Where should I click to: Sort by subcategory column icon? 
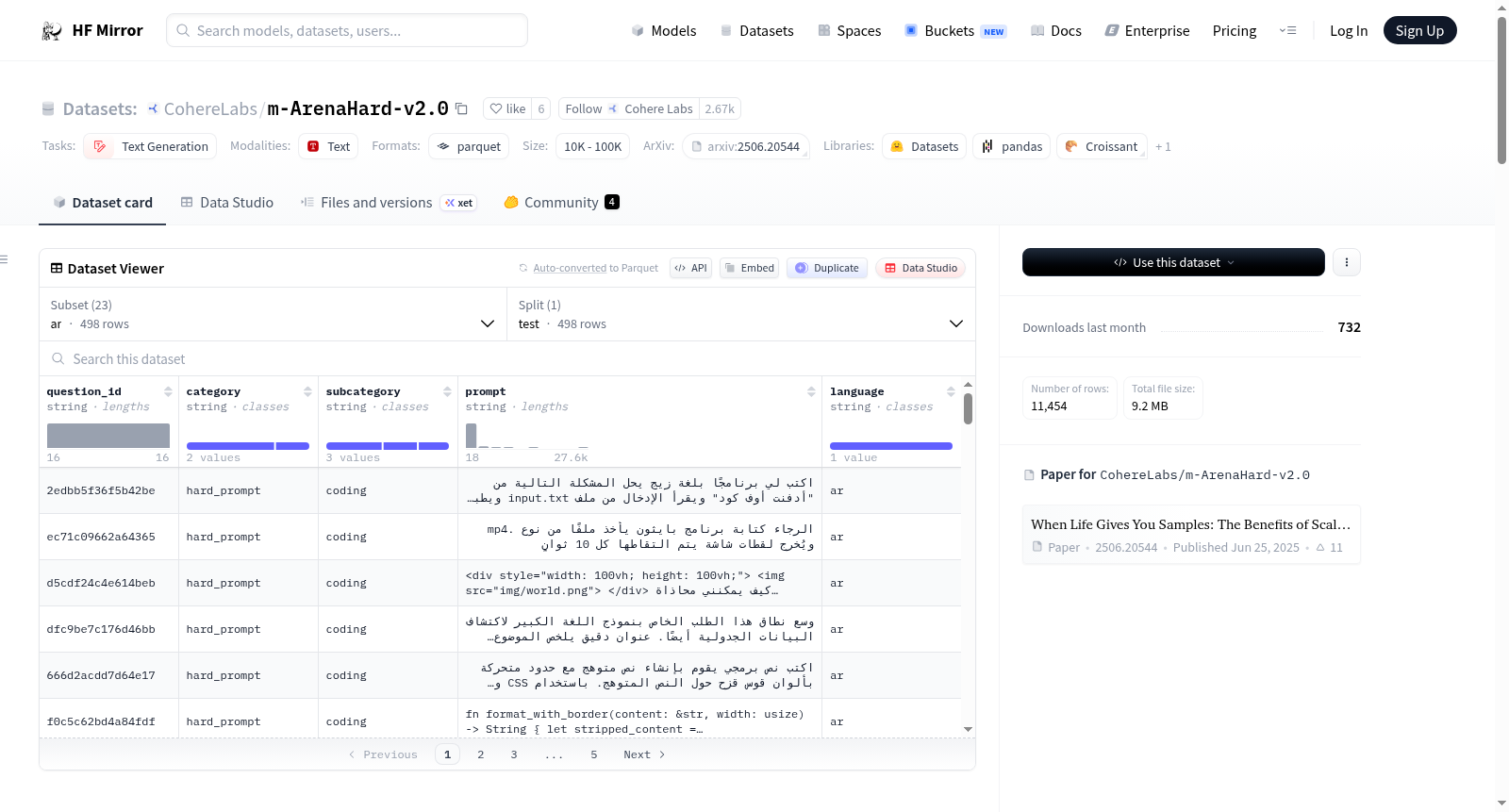(x=447, y=391)
